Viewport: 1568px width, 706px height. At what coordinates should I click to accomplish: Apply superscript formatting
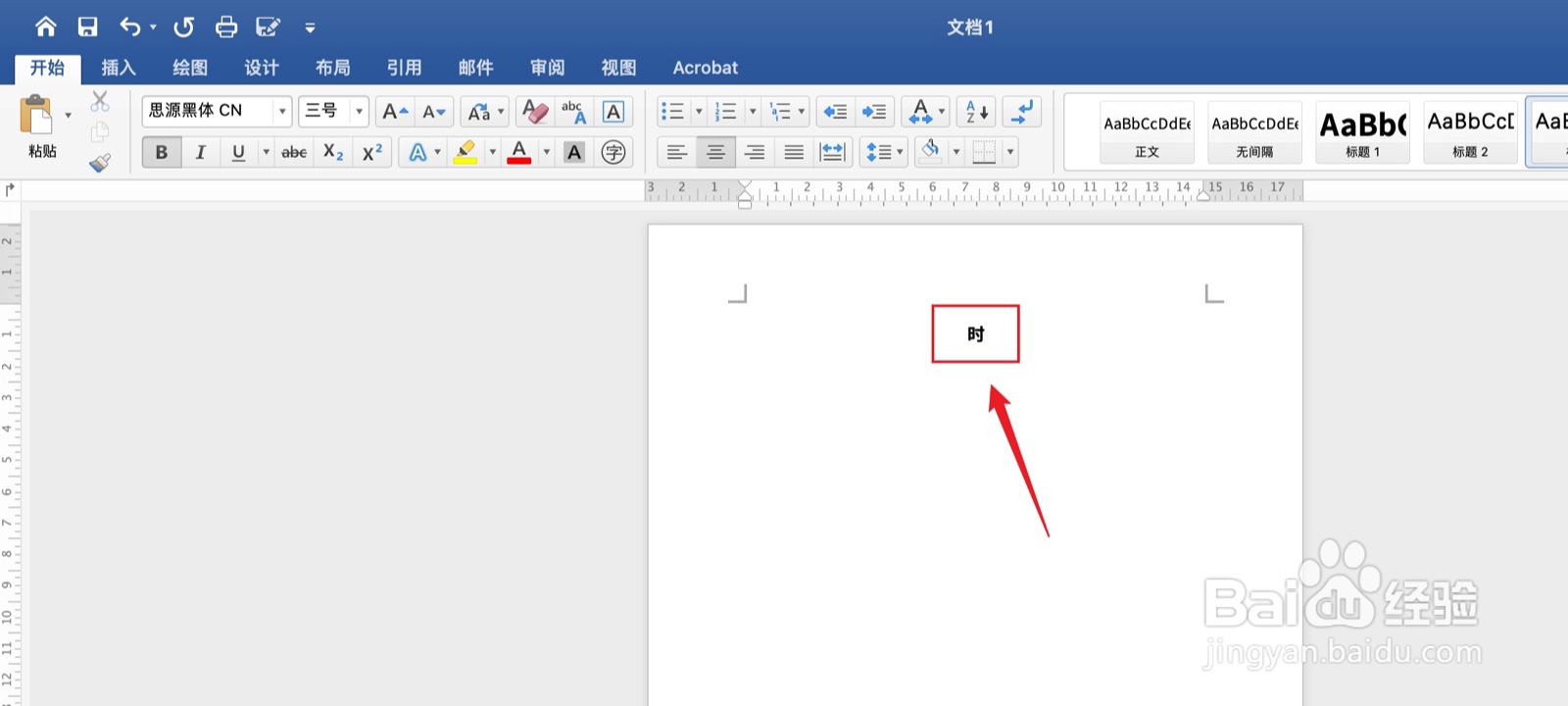pos(372,152)
